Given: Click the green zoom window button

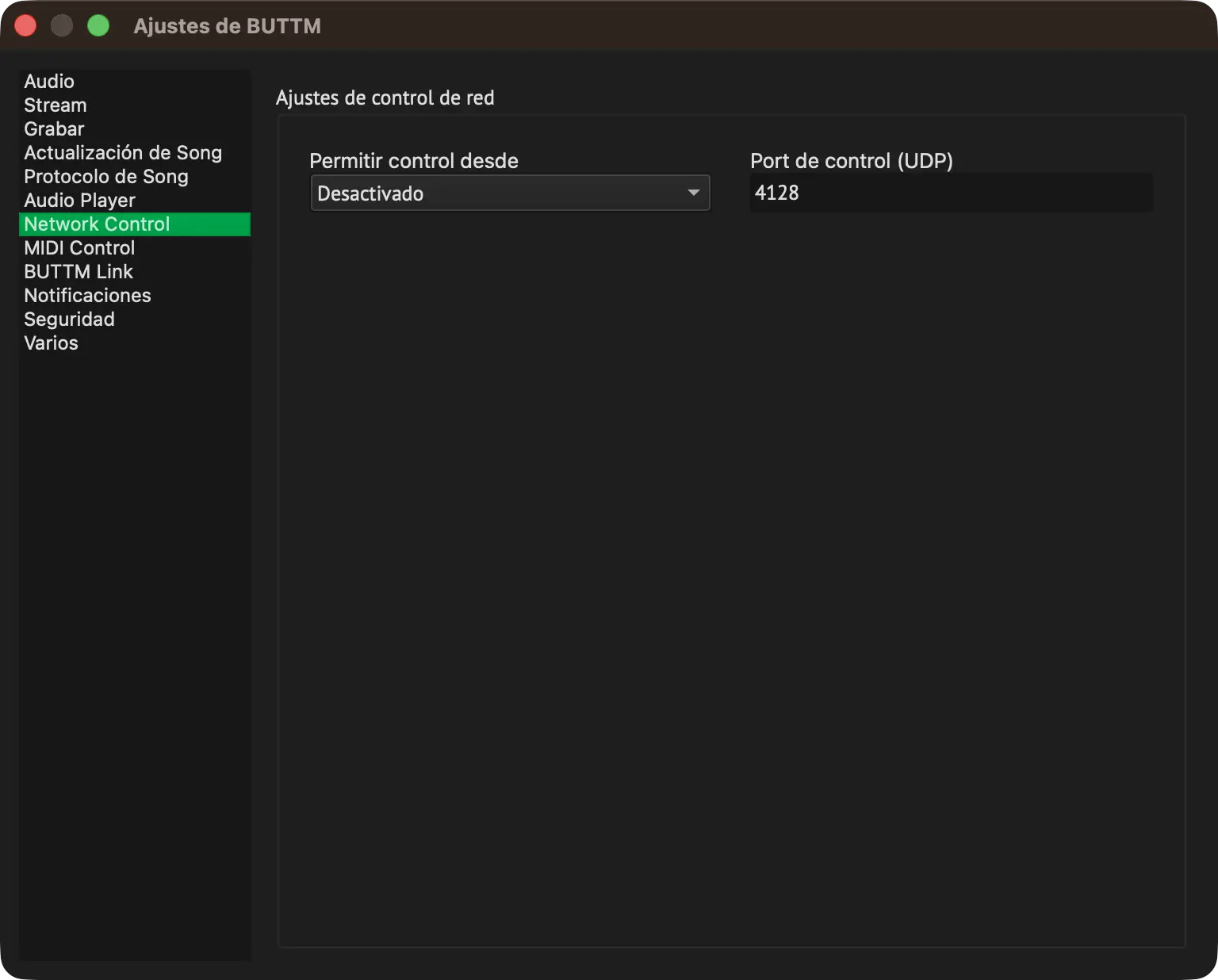Looking at the screenshot, I should click(x=98, y=25).
